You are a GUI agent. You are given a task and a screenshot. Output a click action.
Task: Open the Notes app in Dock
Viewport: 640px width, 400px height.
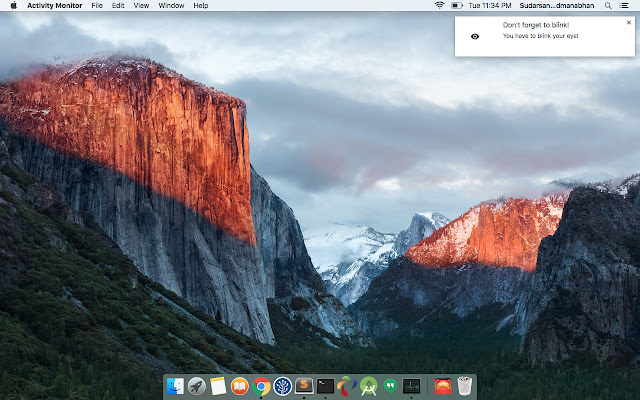tap(218, 386)
